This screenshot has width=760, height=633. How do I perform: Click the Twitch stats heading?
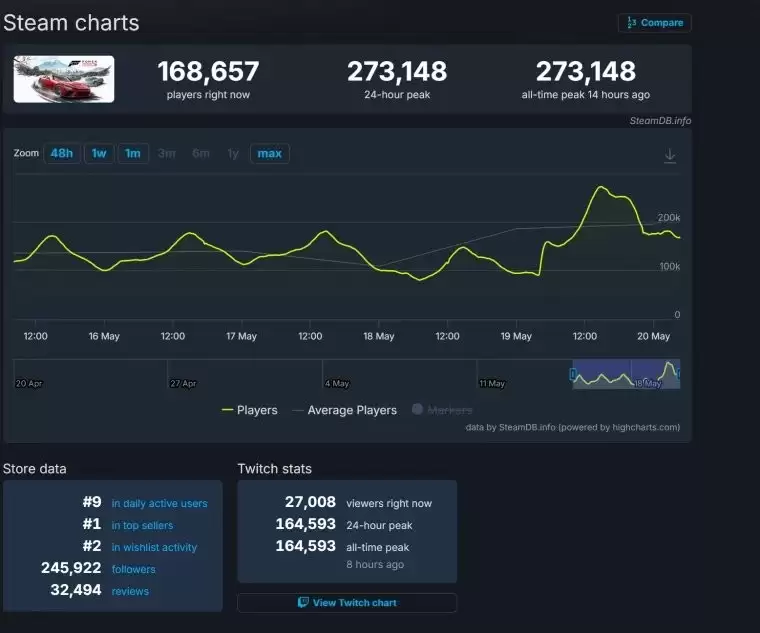click(x=274, y=469)
